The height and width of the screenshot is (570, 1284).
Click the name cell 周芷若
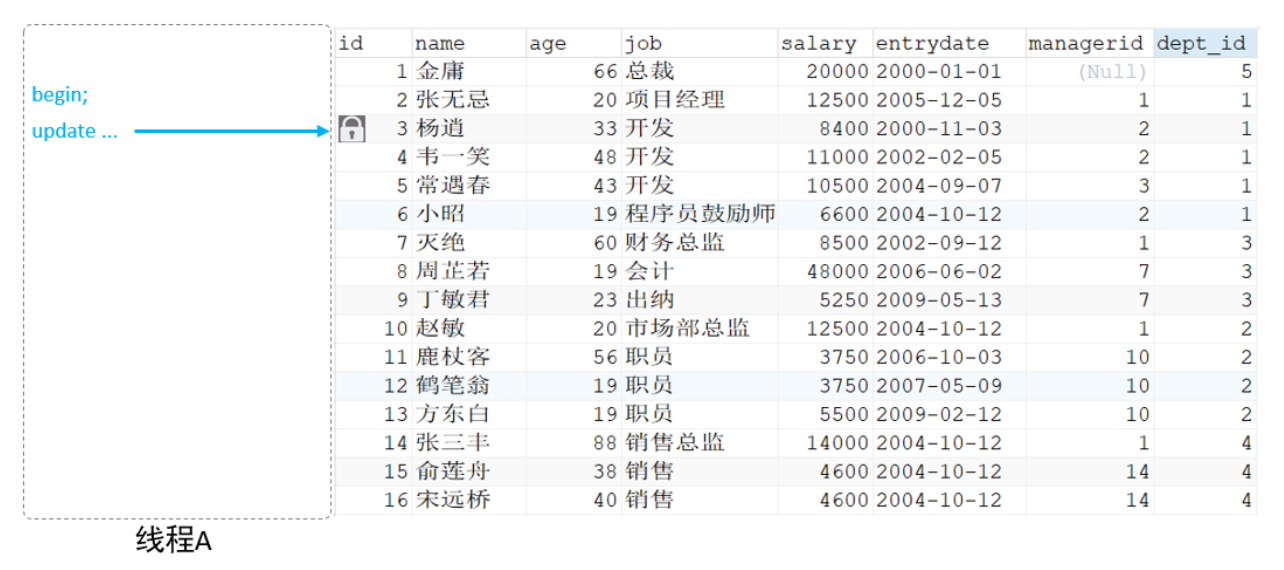pos(453,271)
